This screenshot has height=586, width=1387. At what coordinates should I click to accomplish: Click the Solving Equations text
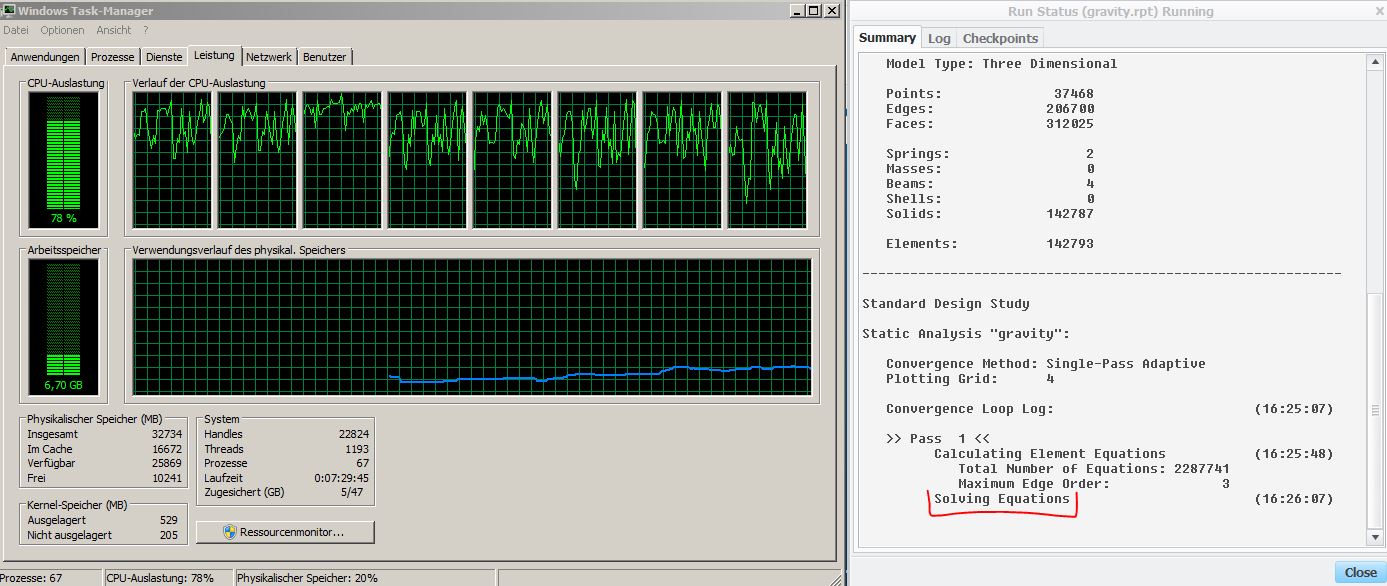1001,499
